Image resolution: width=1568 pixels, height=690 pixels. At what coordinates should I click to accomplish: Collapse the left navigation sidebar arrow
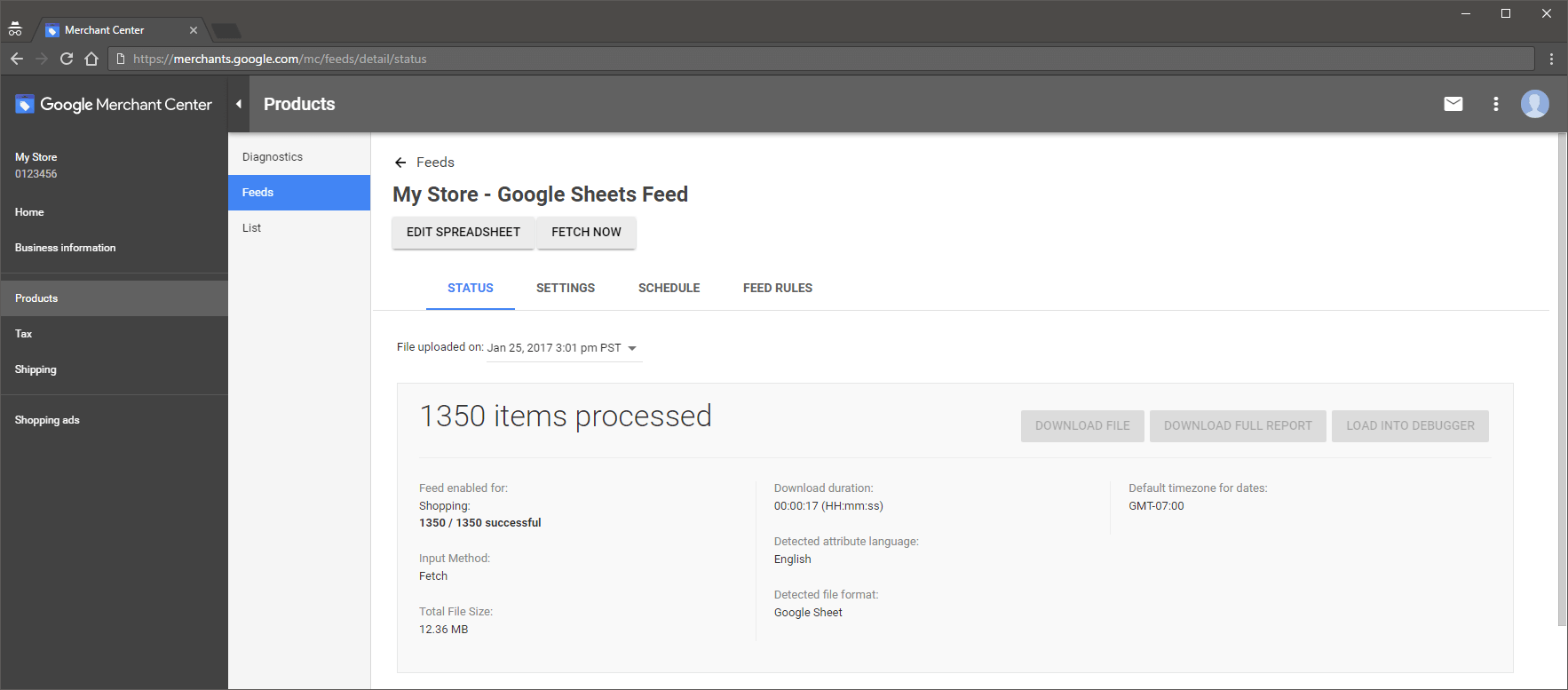(x=239, y=104)
